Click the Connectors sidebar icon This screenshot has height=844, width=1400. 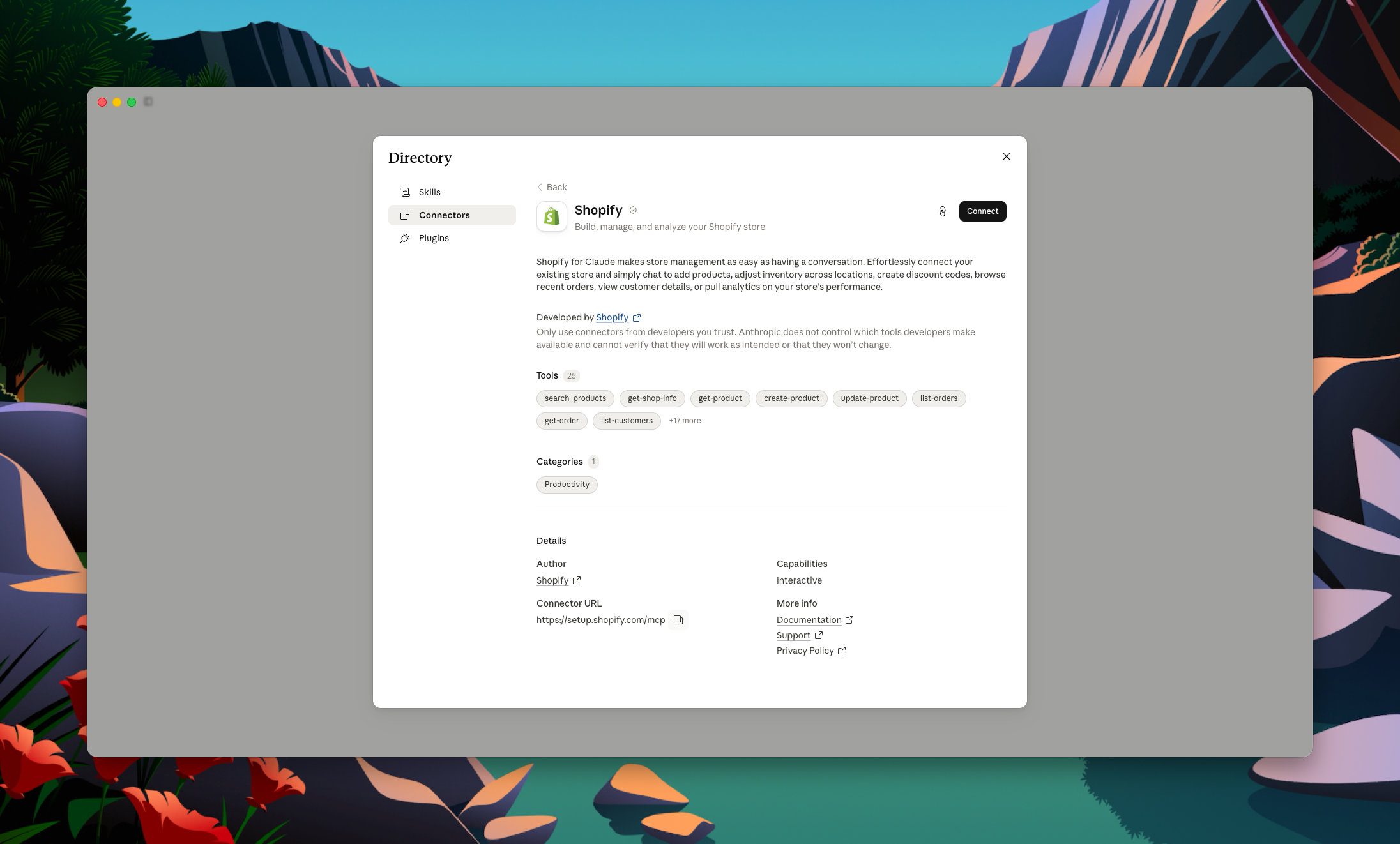405,215
